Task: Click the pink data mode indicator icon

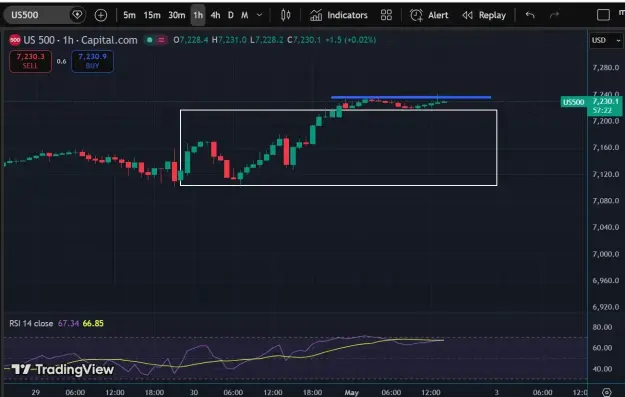Action: pyautogui.click(x=161, y=40)
